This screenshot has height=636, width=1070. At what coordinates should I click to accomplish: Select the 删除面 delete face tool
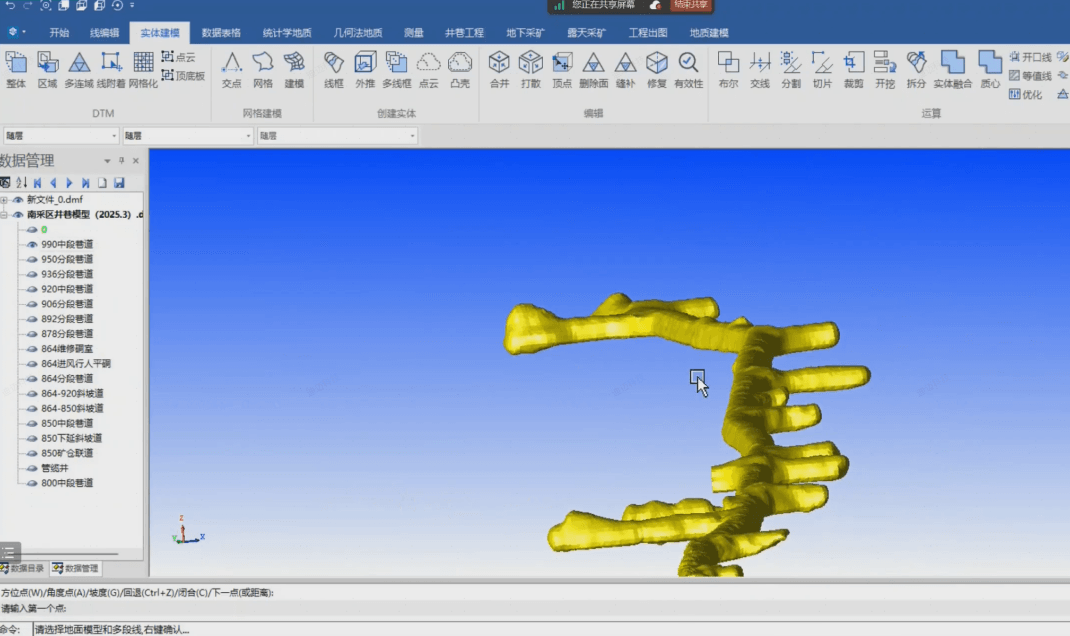(593, 70)
